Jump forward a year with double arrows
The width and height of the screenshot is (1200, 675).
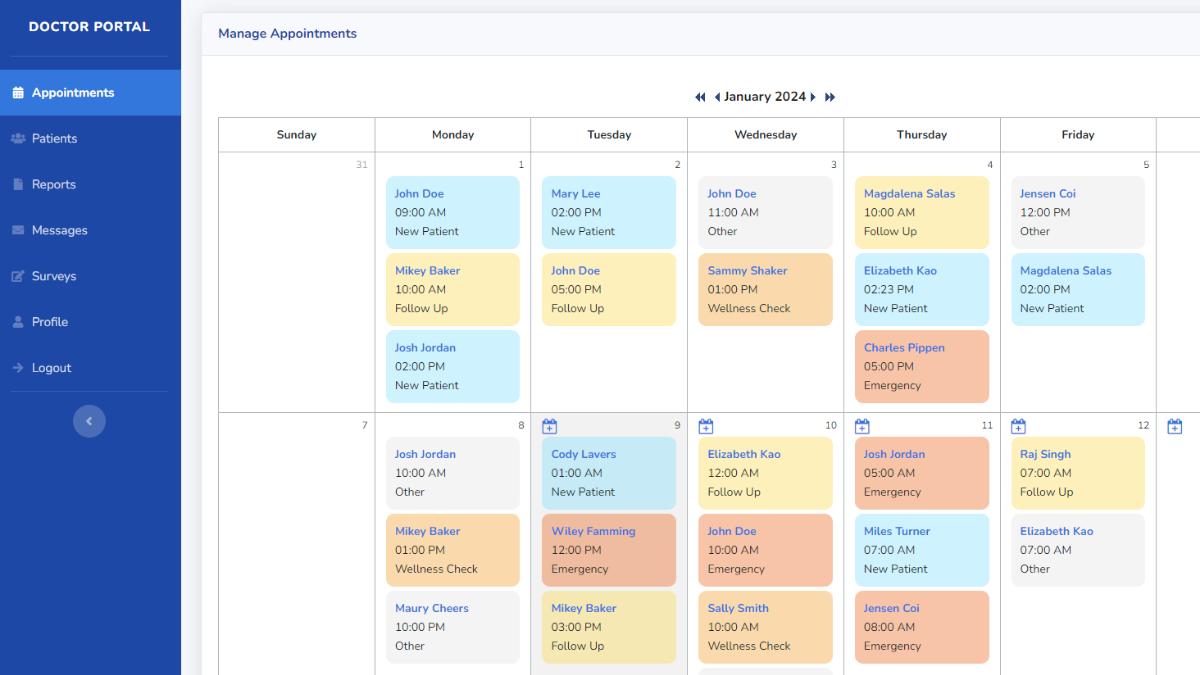pyautogui.click(x=829, y=96)
